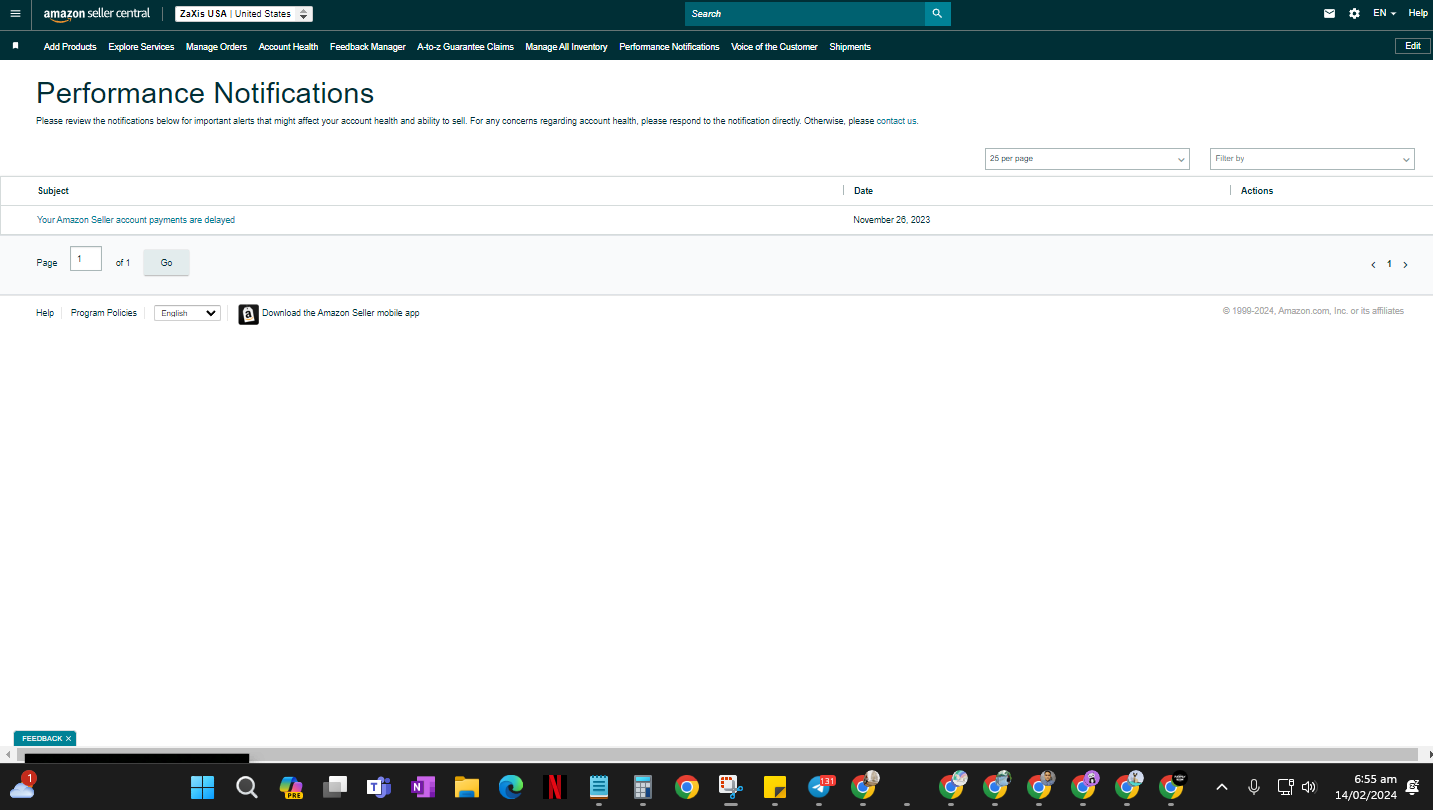Image resolution: width=1433 pixels, height=810 pixels.
Task: Go to next page arrow
Action: (x=1405, y=265)
